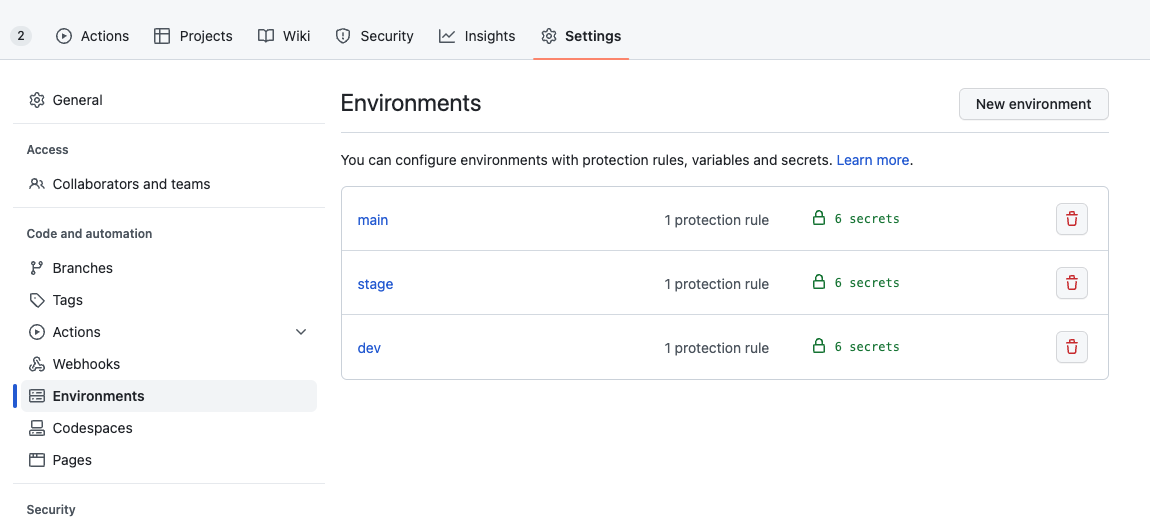Follow the Learn more link
The height and width of the screenshot is (519, 1150).
pyautogui.click(x=873, y=160)
